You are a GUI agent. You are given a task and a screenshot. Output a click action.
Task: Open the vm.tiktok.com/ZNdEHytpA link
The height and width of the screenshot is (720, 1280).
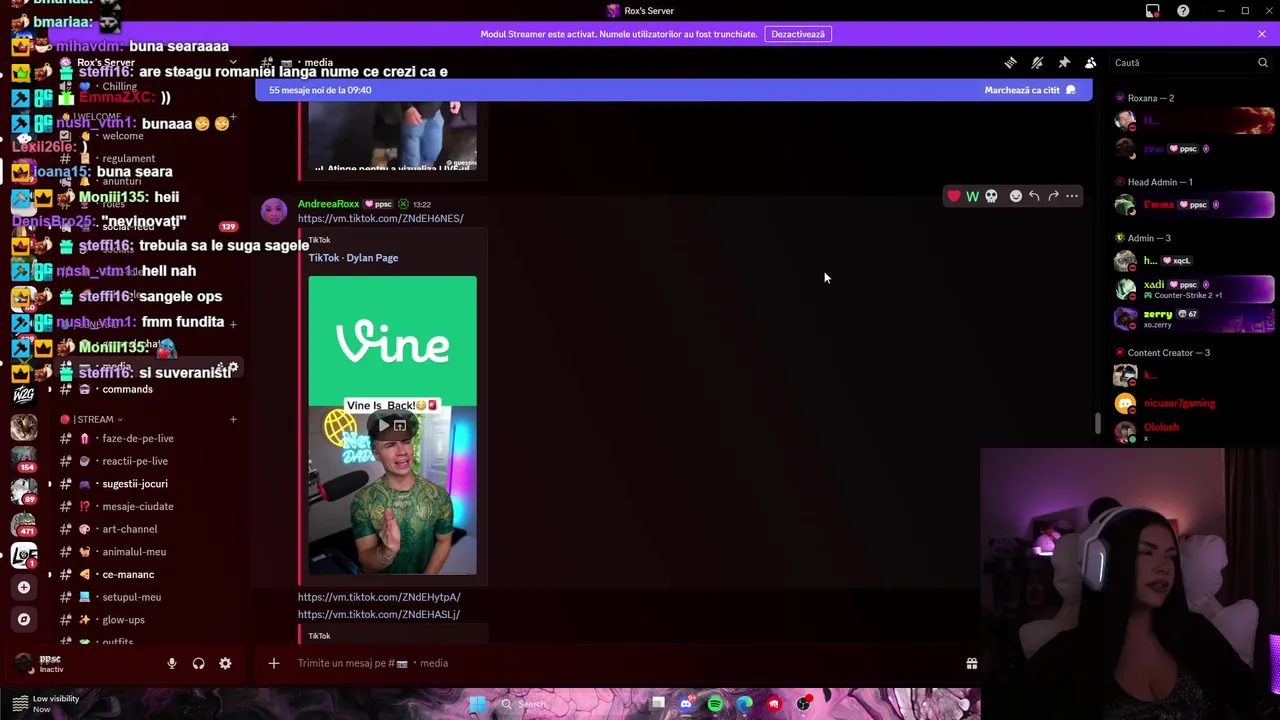tap(379, 597)
